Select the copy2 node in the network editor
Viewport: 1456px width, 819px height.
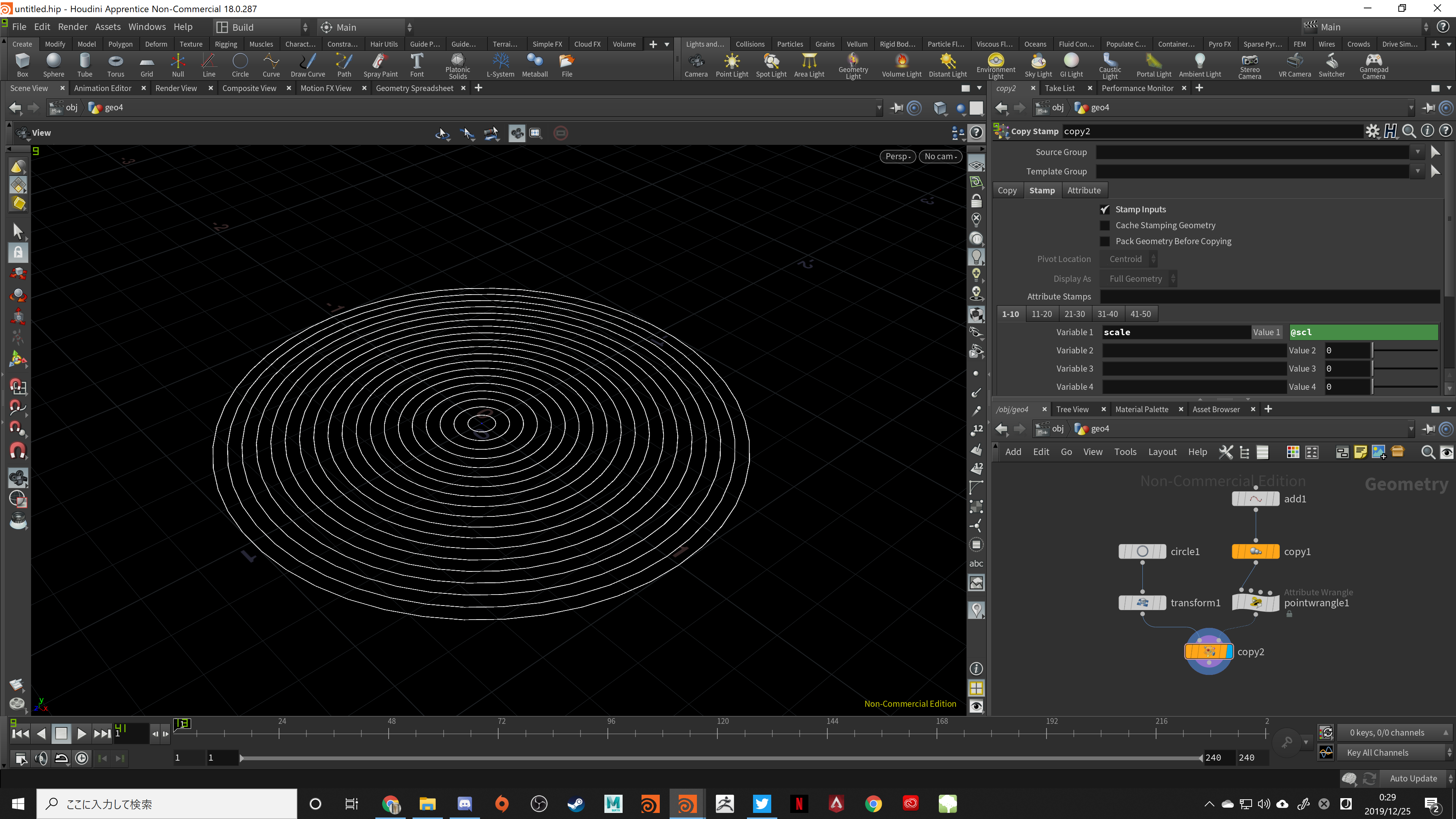coord(1208,651)
